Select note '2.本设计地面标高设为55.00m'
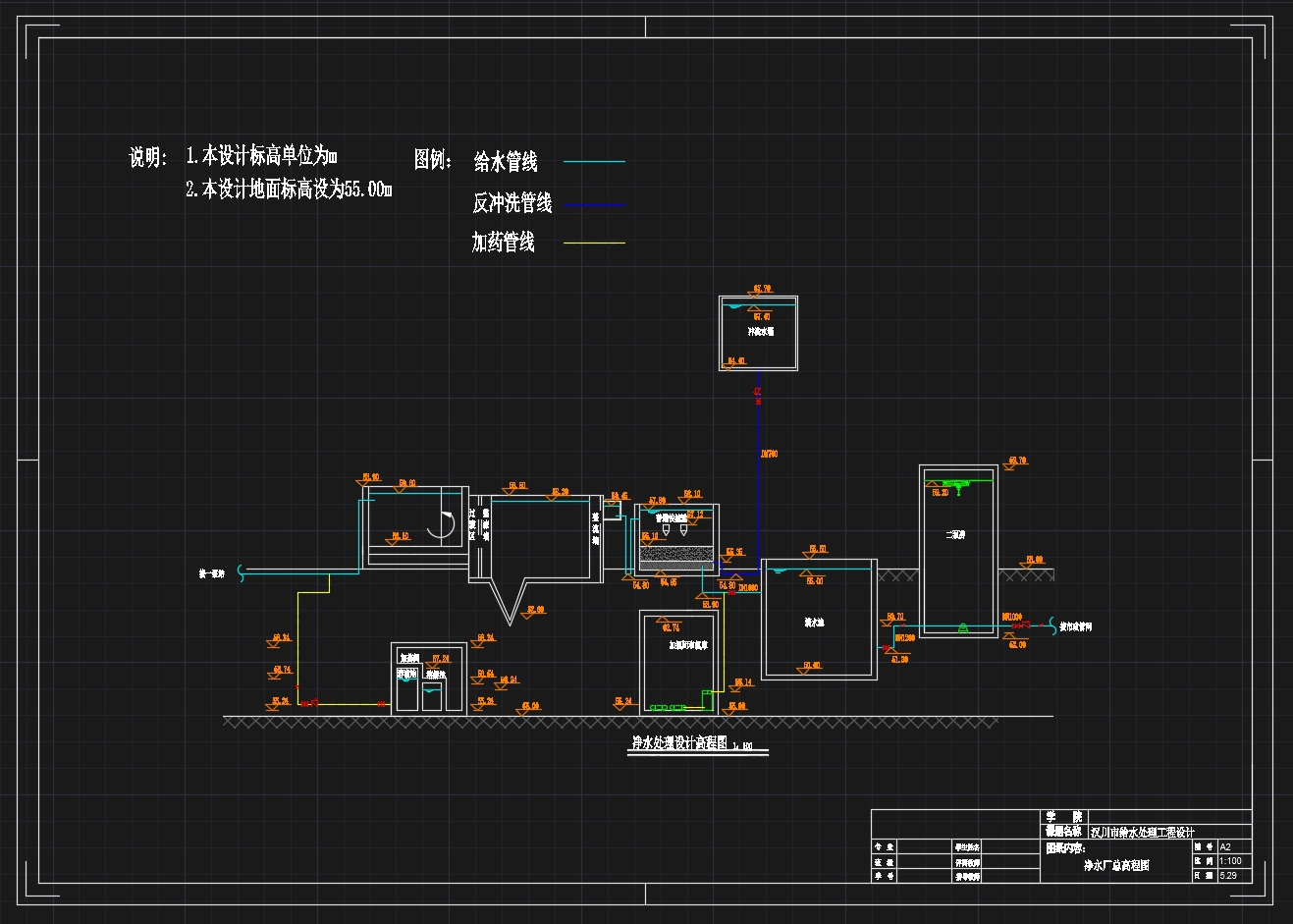 point(289,189)
